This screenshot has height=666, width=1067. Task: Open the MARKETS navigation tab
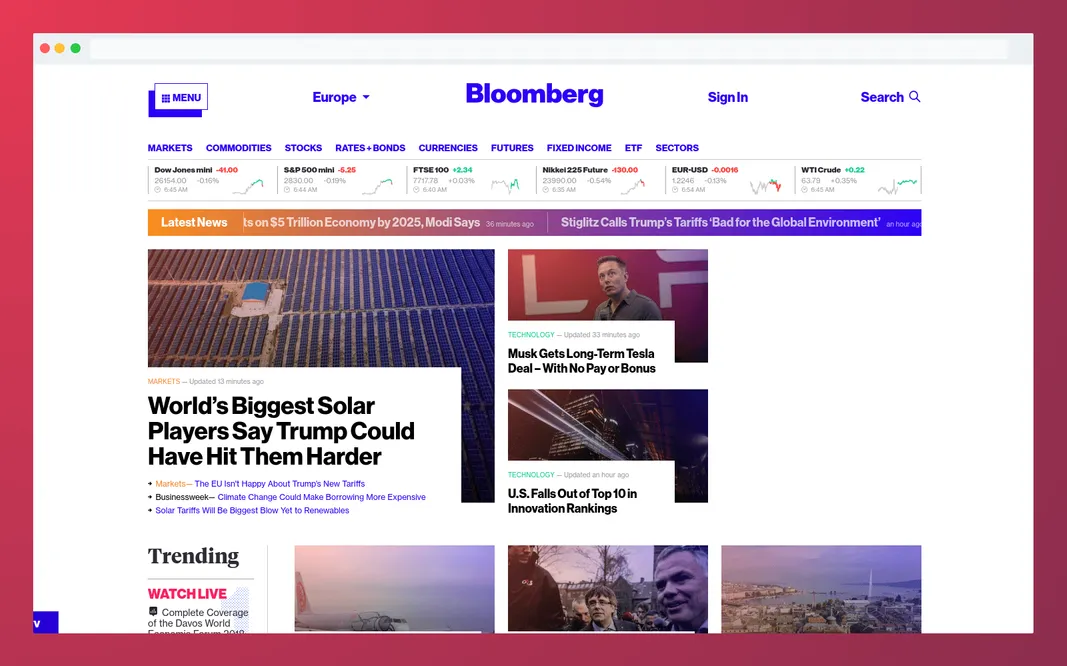tap(170, 148)
